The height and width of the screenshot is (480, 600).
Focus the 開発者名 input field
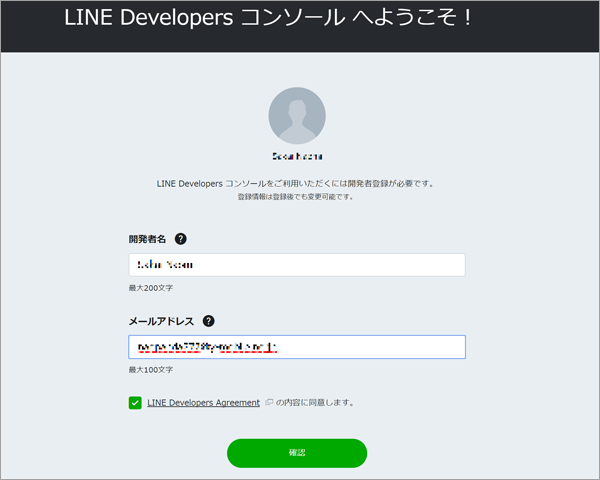(x=297, y=265)
